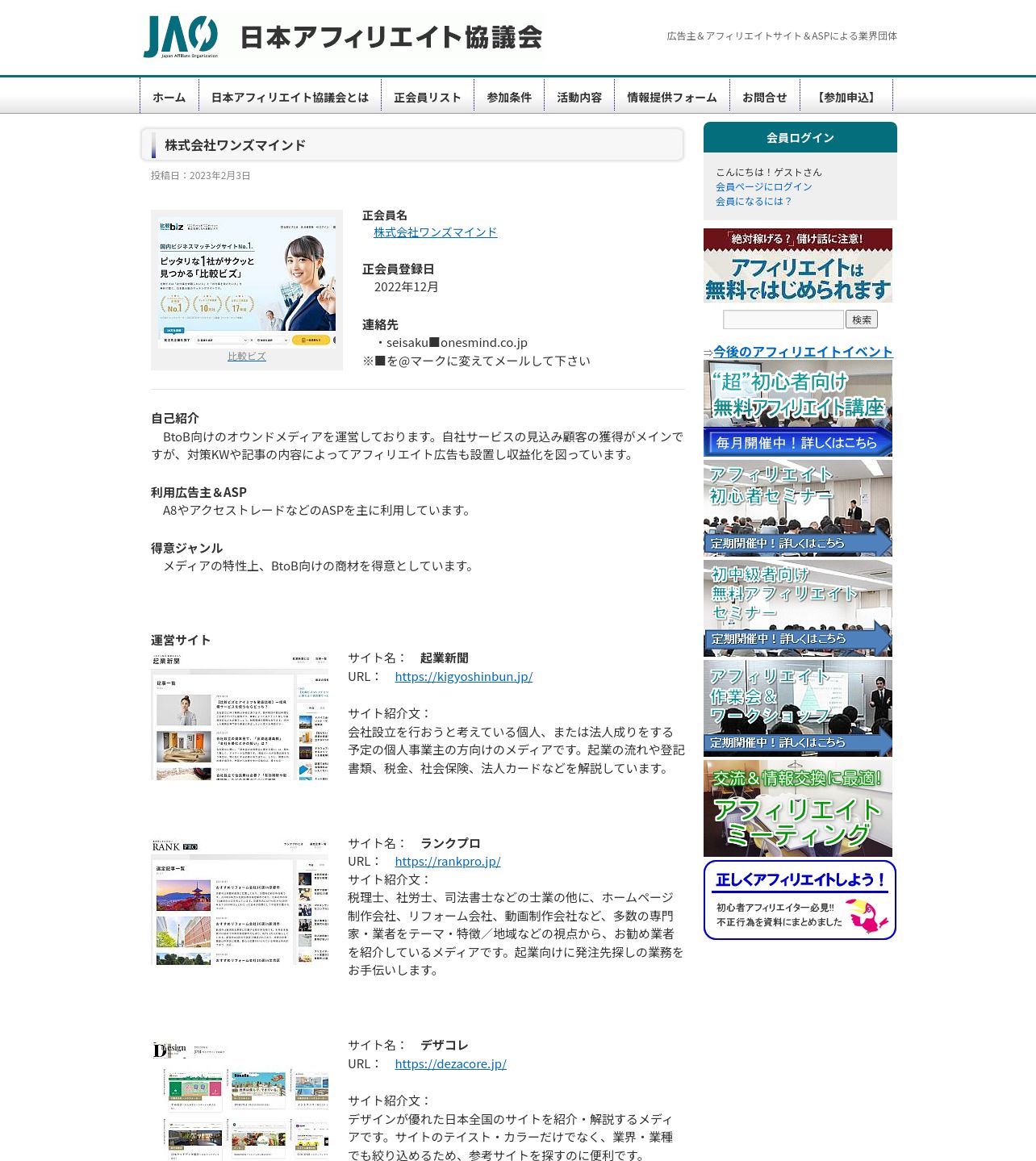
Task: Click the ランクプロ site screenshot
Action: point(240,902)
